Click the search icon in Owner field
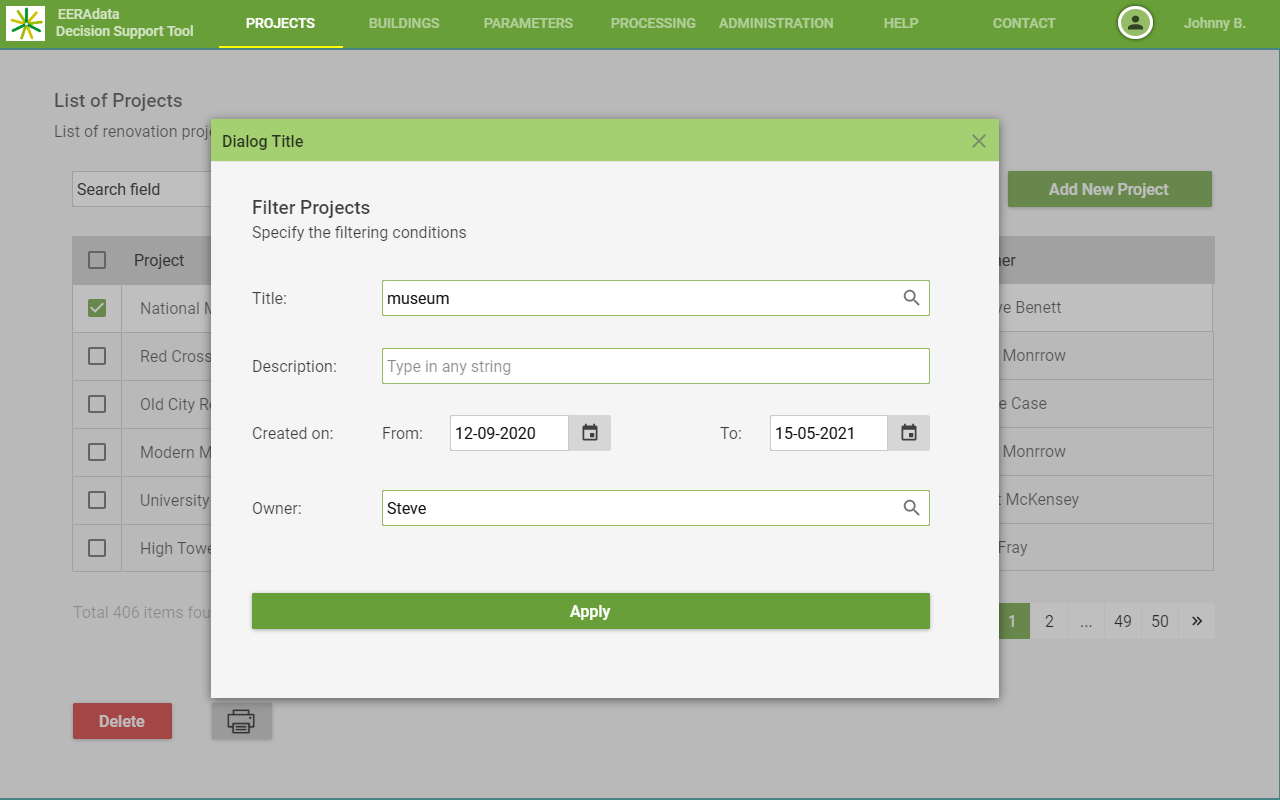 point(911,508)
